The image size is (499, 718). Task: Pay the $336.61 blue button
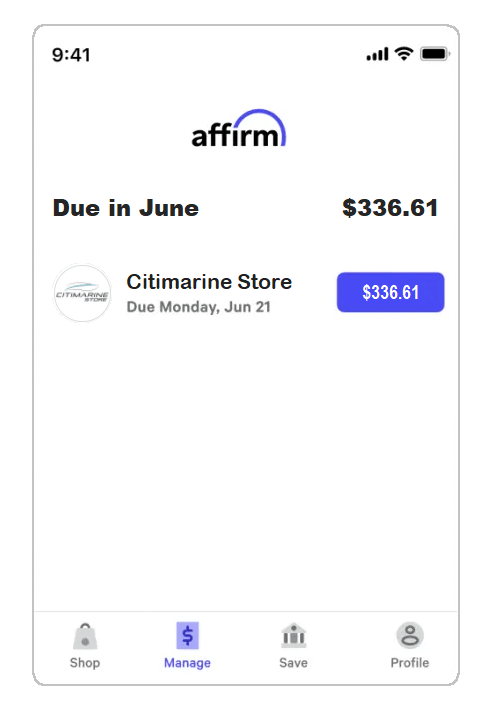tap(391, 292)
